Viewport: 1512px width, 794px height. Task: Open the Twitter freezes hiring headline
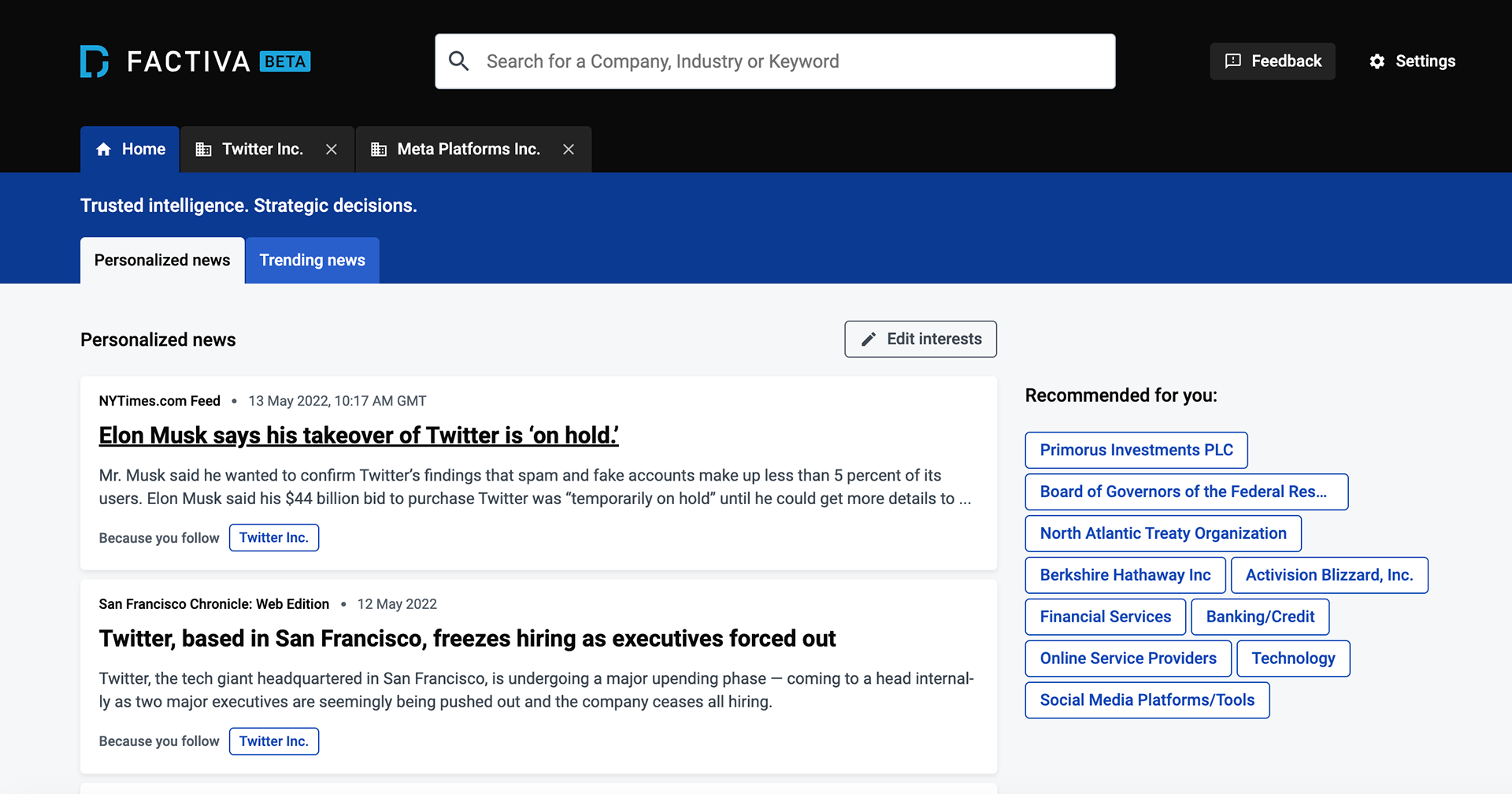tap(467, 639)
